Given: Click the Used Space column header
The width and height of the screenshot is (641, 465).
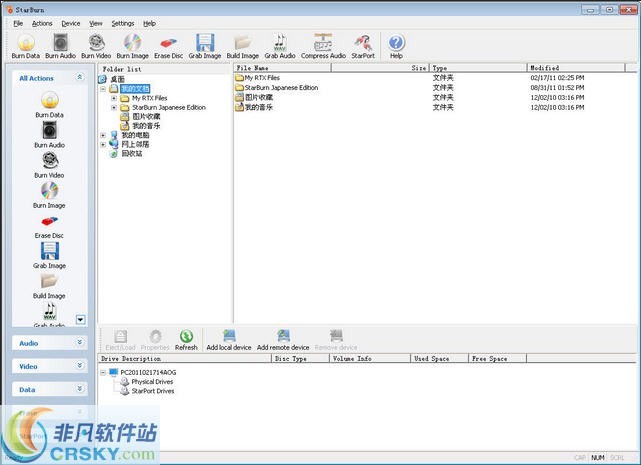Looking at the screenshot, I should point(439,359).
